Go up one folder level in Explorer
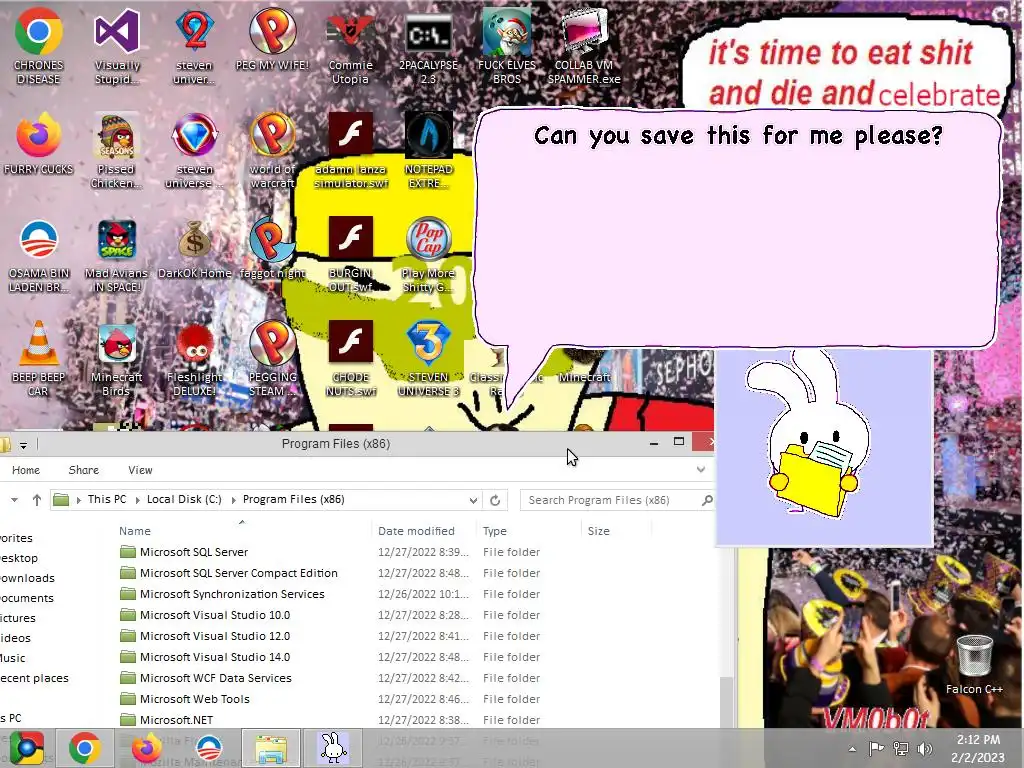The image size is (1024, 768). 37,500
